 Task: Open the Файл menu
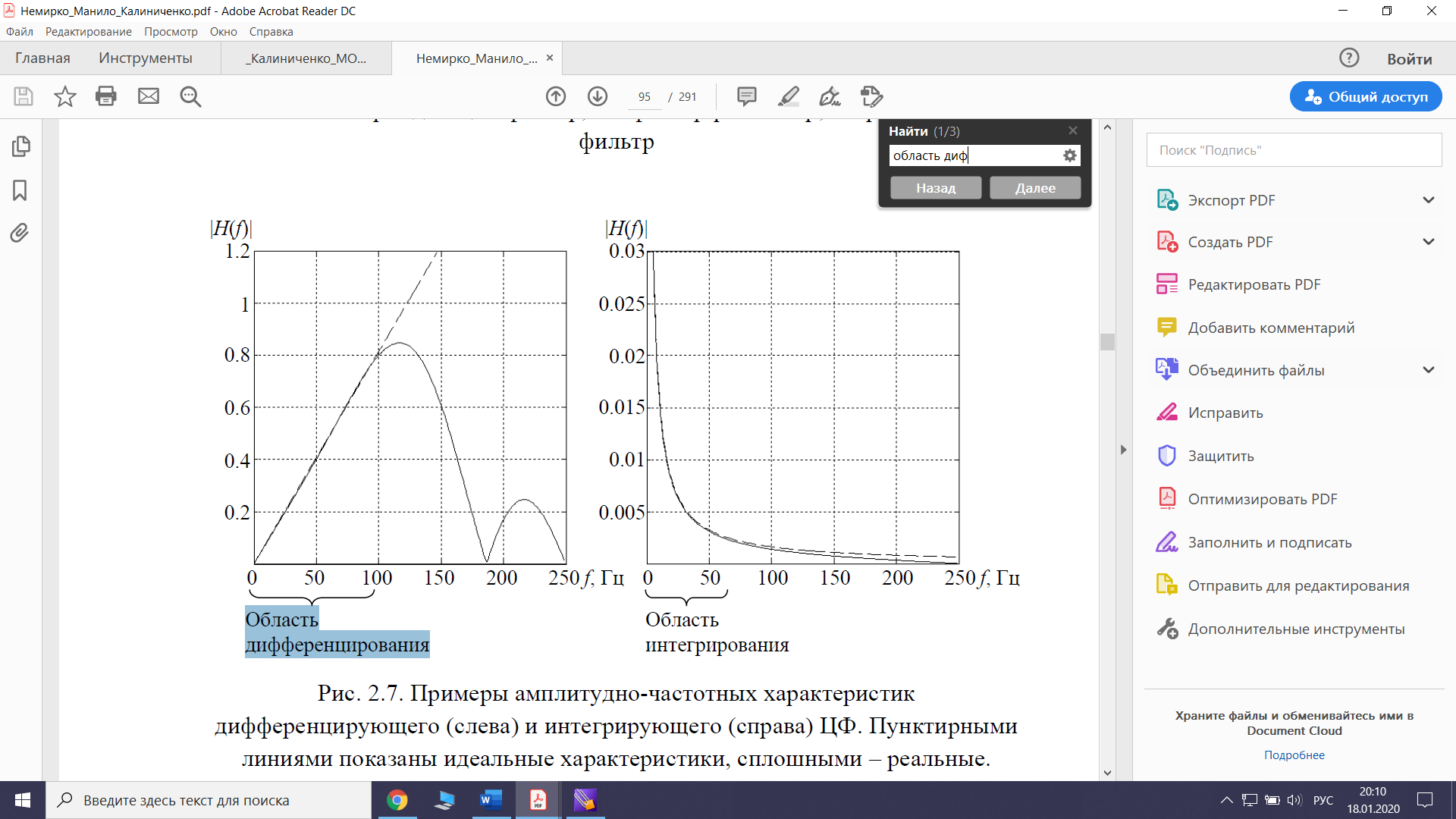[x=20, y=32]
